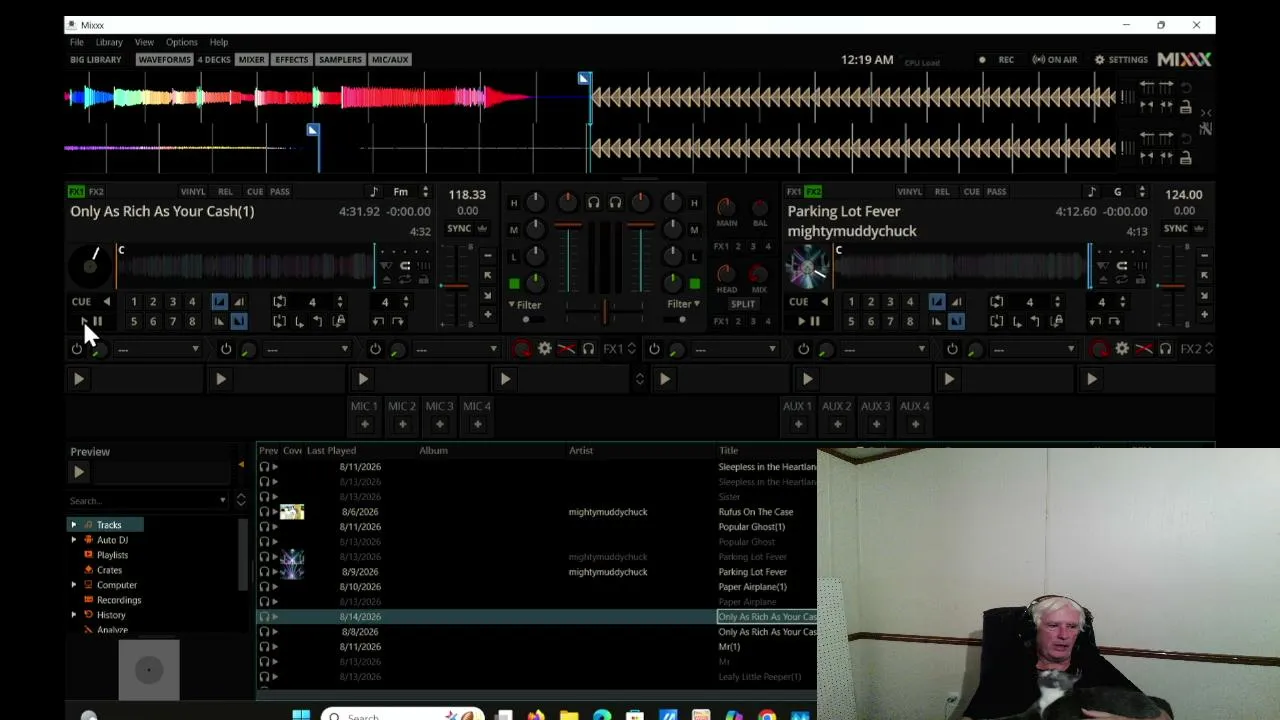The height and width of the screenshot is (720, 1280).
Task: Trigger hotcue 8 on right deck
Action: pos(909,321)
